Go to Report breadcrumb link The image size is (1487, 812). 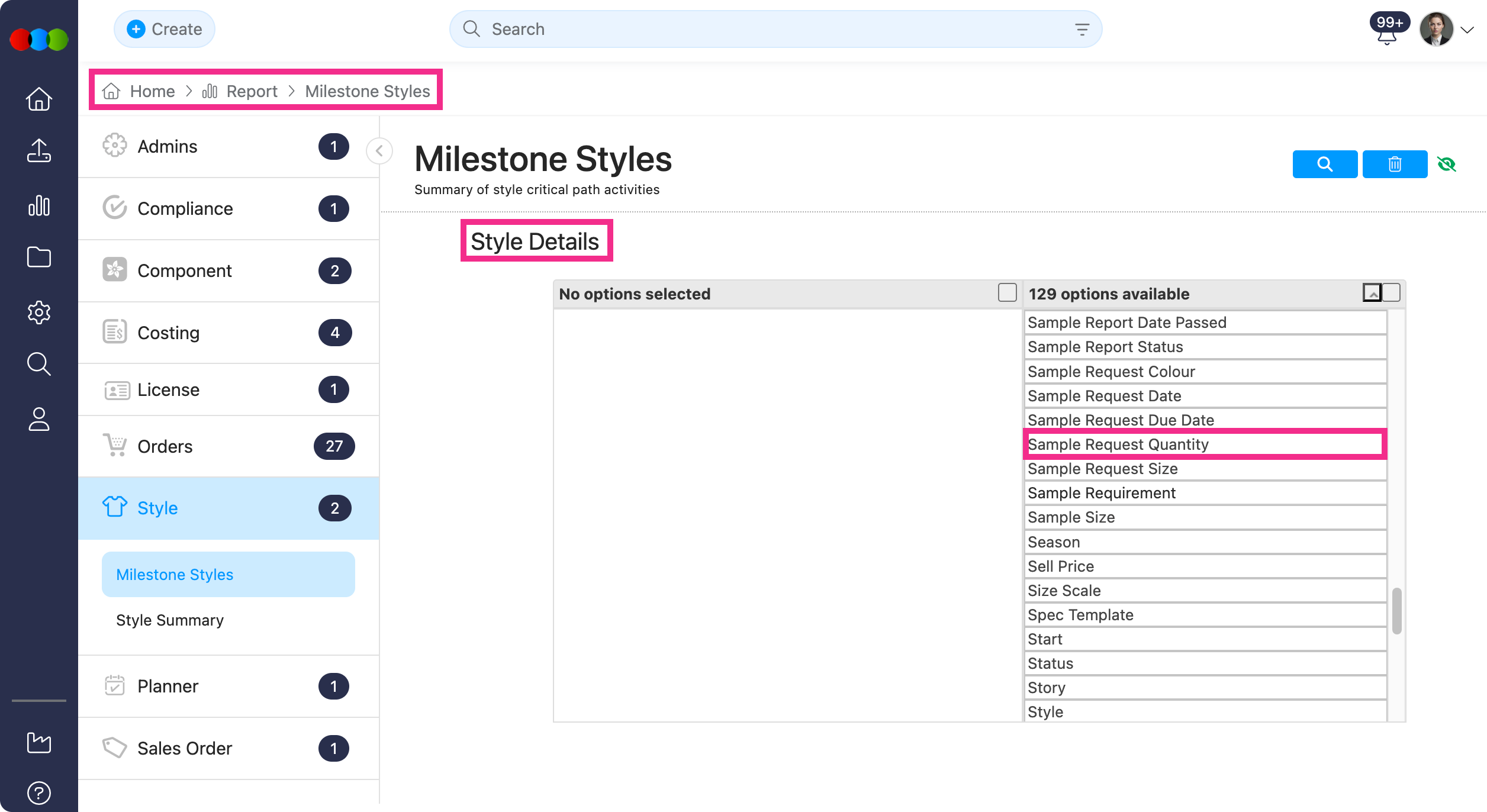(x=252, y=91)
